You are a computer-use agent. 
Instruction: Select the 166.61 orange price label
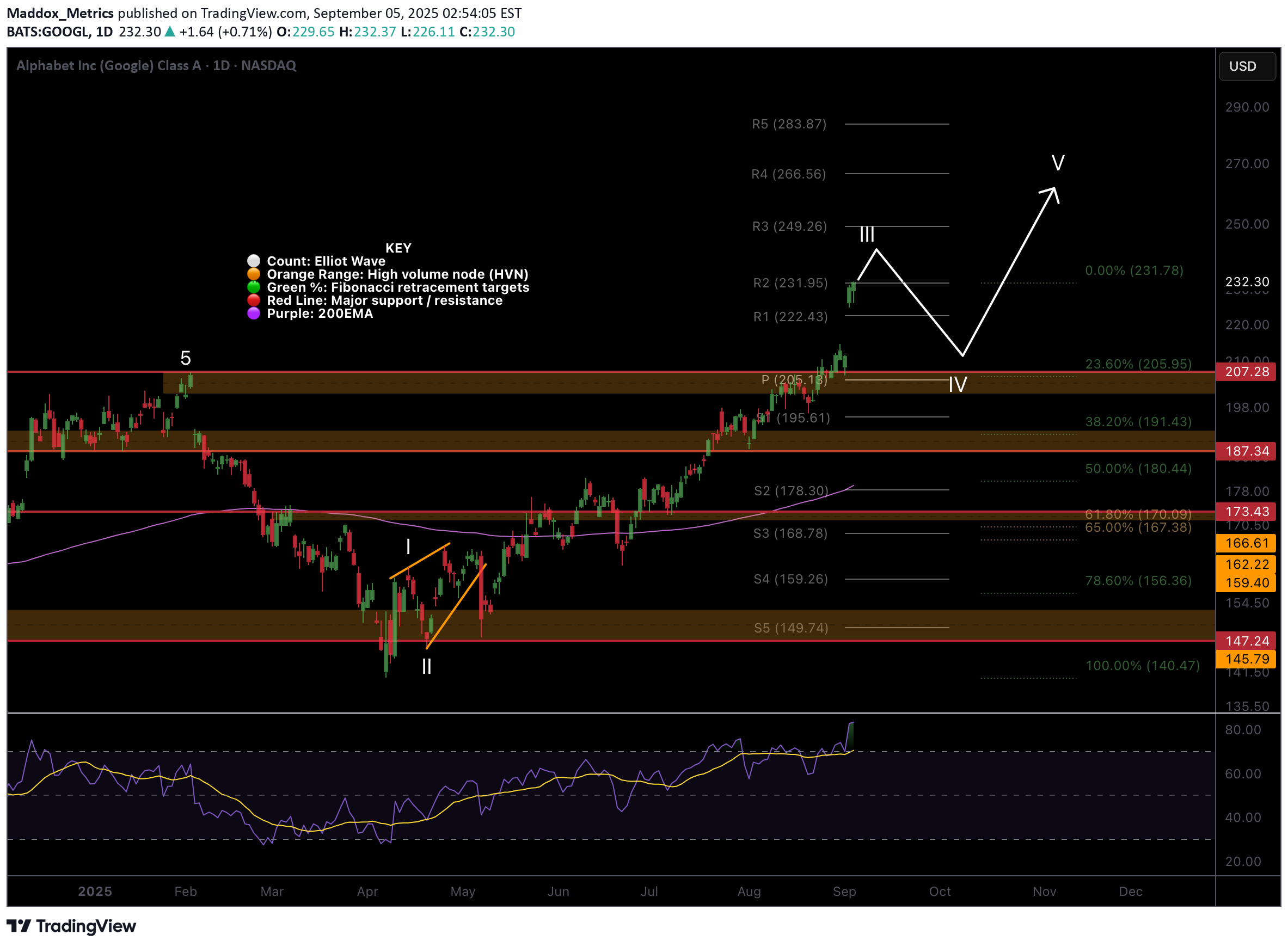[1247, 543]
